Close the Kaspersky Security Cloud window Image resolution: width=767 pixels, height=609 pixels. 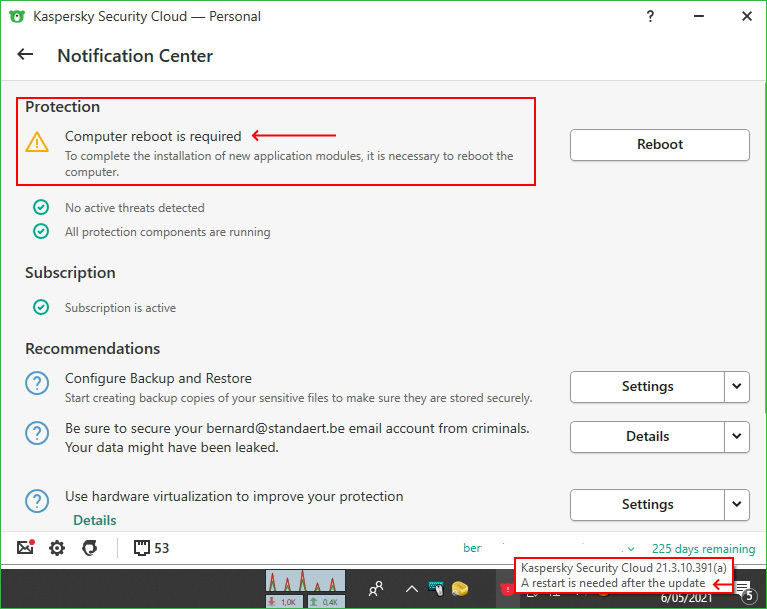tap(747, 16)
